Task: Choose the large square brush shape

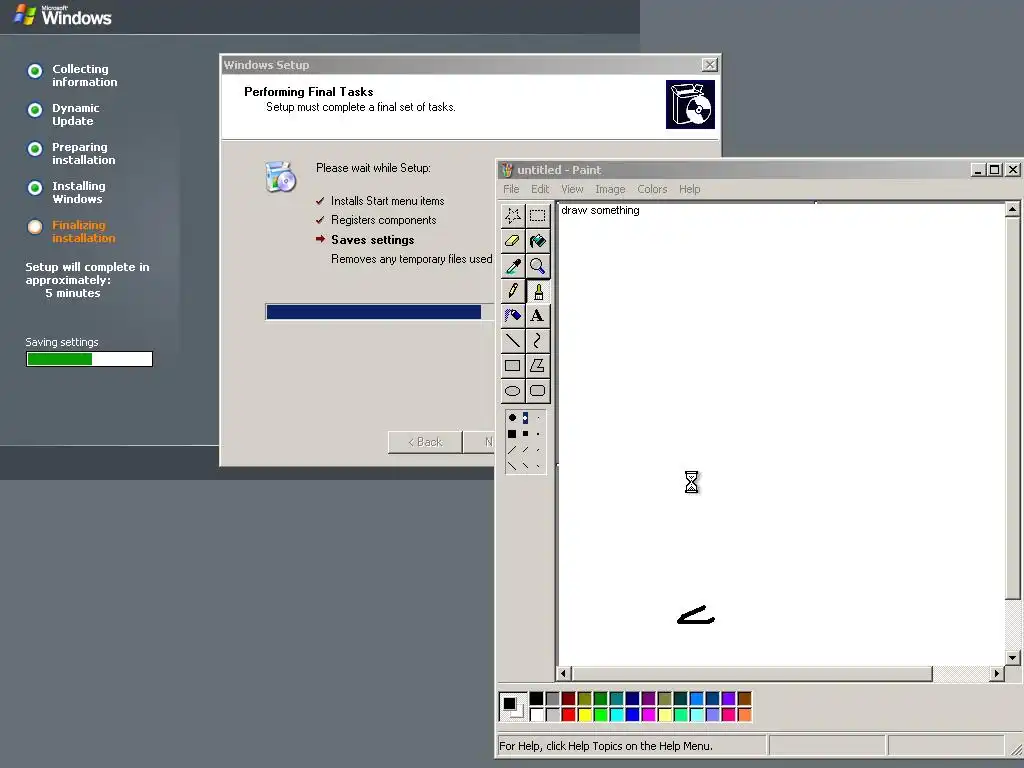Action: coord(512,434)
